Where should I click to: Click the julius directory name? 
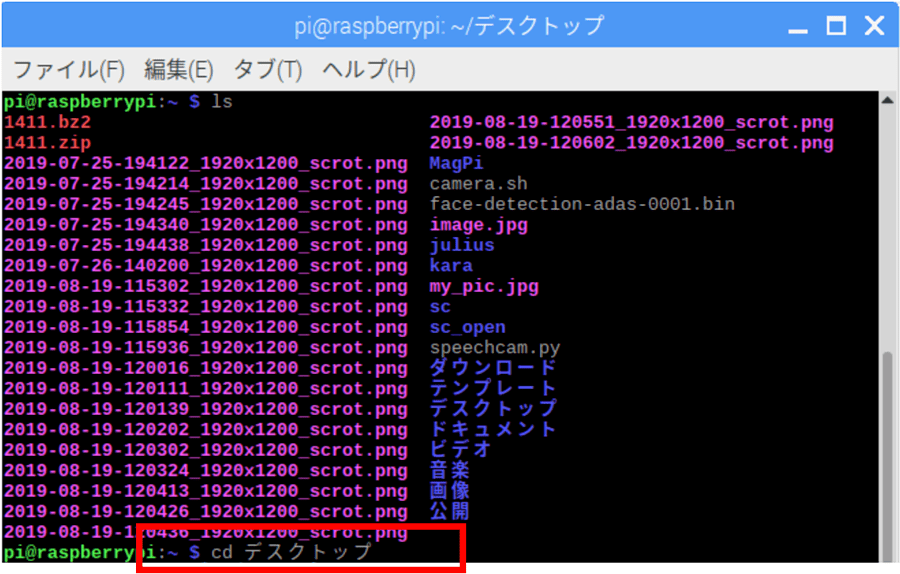[x=462, y=246]
